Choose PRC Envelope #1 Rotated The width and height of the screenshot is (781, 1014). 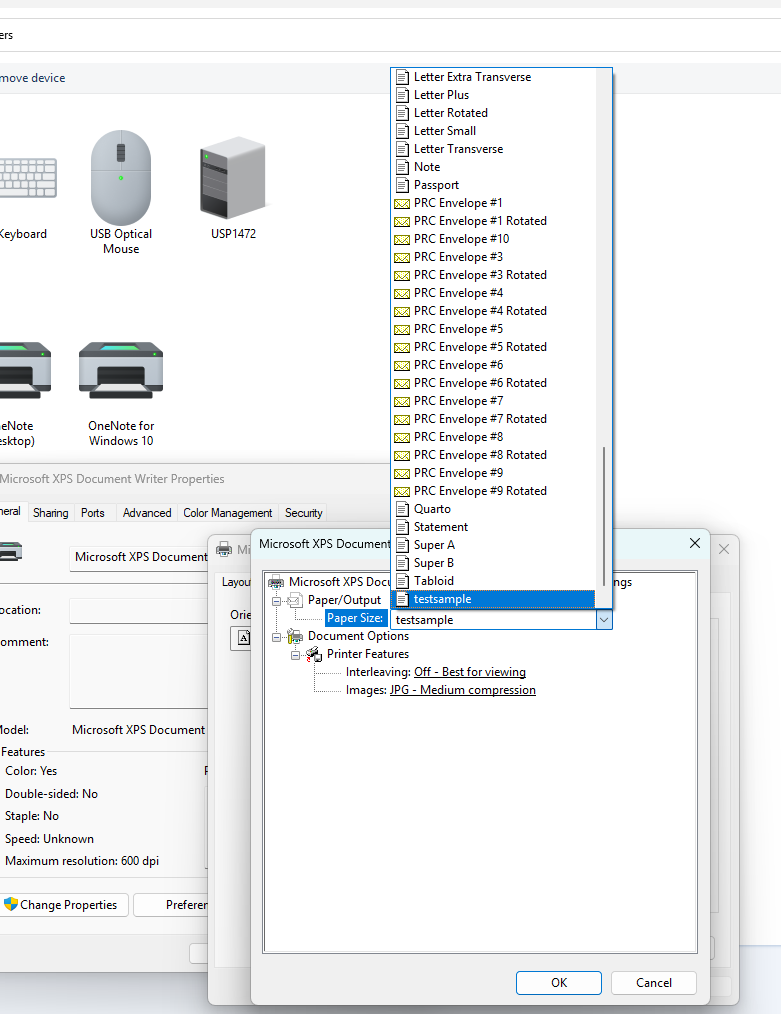click(x=493, y=221)
